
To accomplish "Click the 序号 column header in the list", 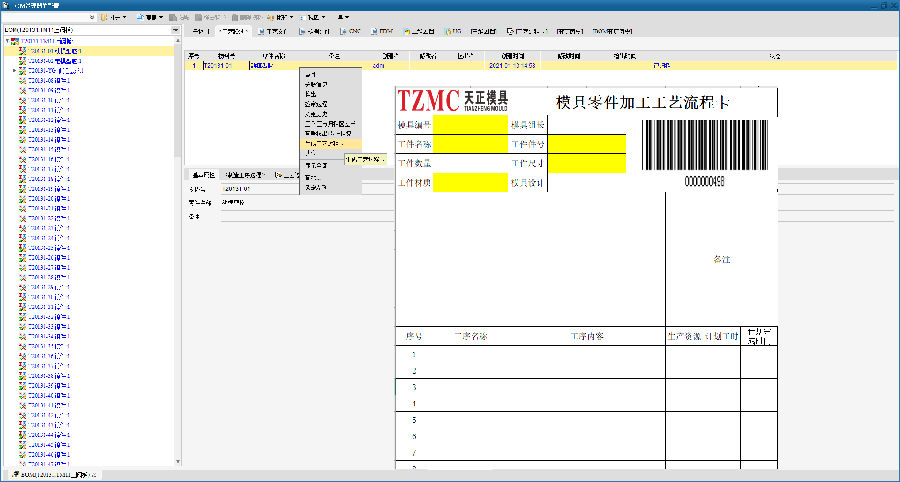I will point(194,56).
